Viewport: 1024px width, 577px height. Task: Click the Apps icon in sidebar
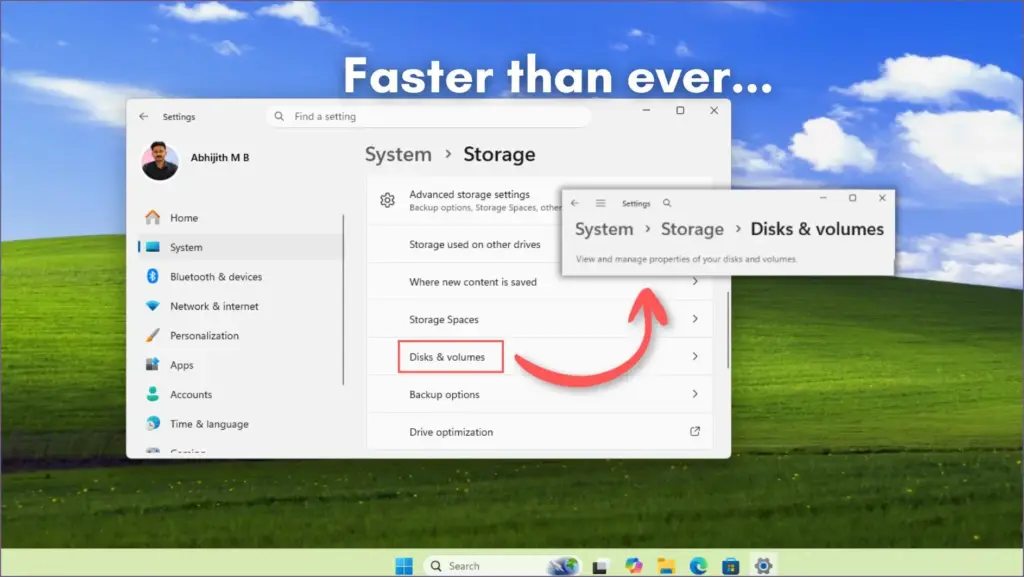pos(152,364)
